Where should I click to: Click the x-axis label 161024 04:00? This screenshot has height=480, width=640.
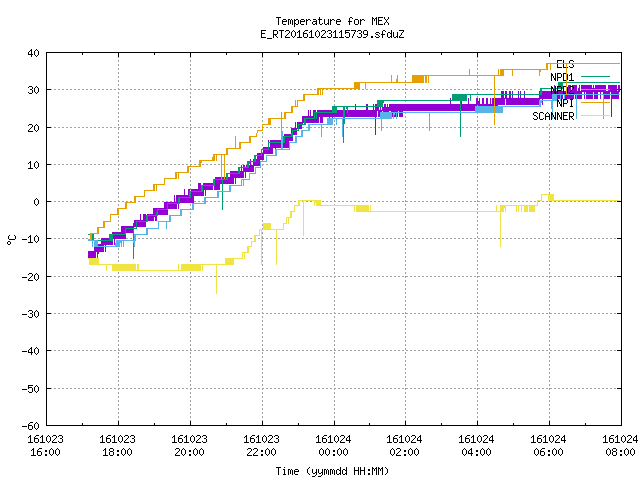pos(476,446)
